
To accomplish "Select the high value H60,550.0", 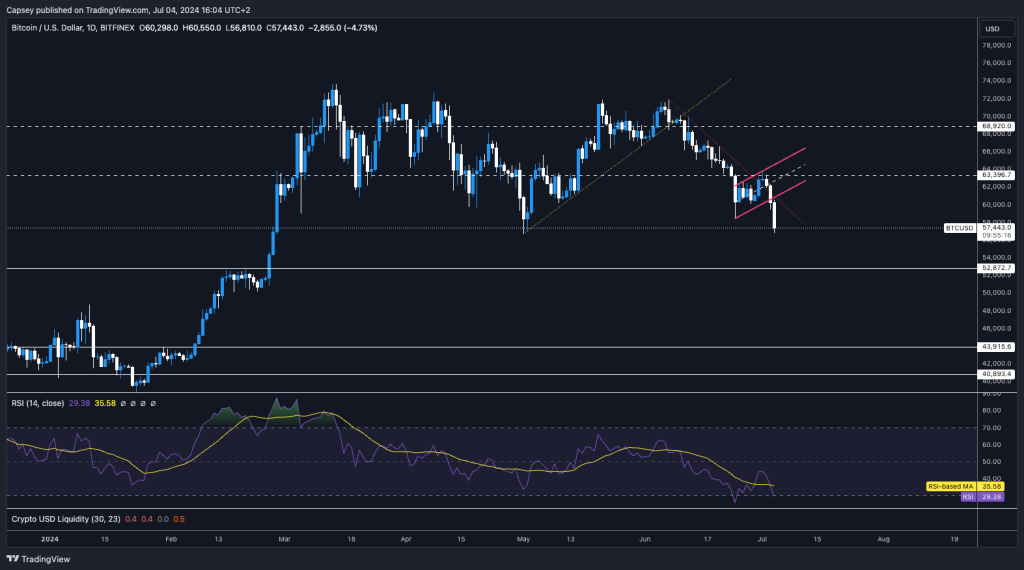I will click(202, 28).
